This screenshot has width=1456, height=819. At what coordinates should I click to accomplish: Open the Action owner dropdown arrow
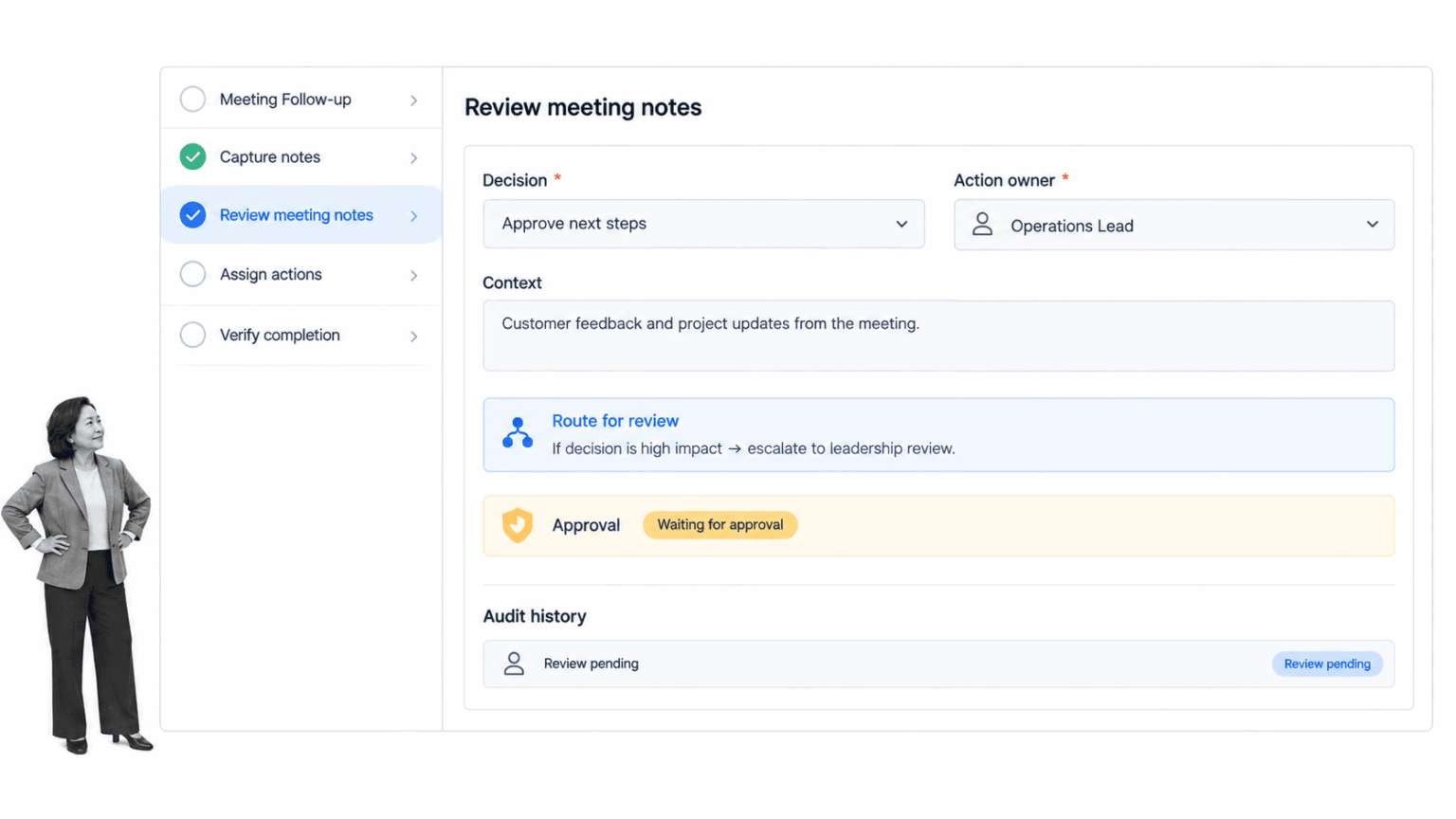pyautogui.click(x=1373, y=225)
